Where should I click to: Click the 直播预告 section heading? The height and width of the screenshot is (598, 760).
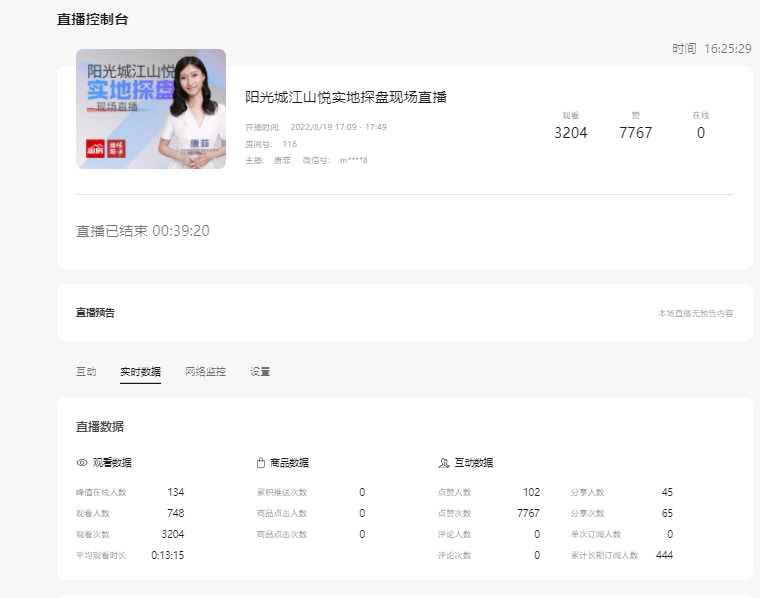pyautogui.click(x=95, y=313)
